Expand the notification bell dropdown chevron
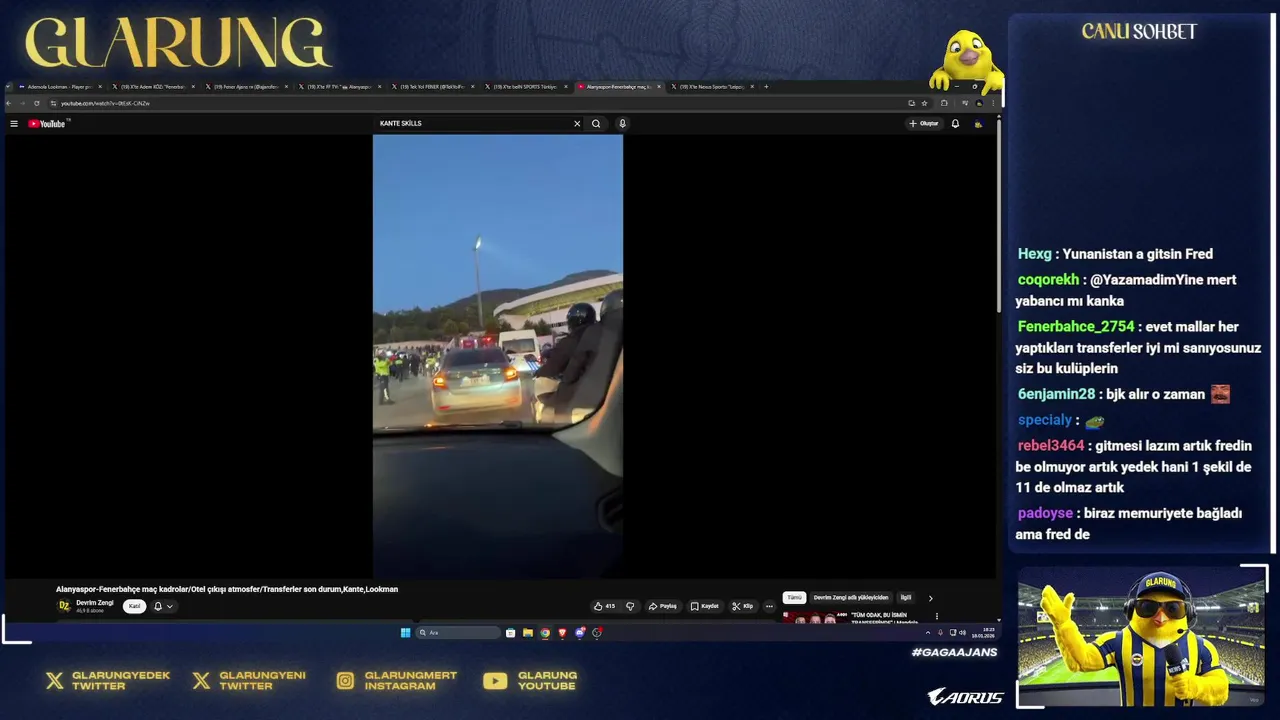The height and width of the screenshot is (720, 1280). (x=169, y=606)
